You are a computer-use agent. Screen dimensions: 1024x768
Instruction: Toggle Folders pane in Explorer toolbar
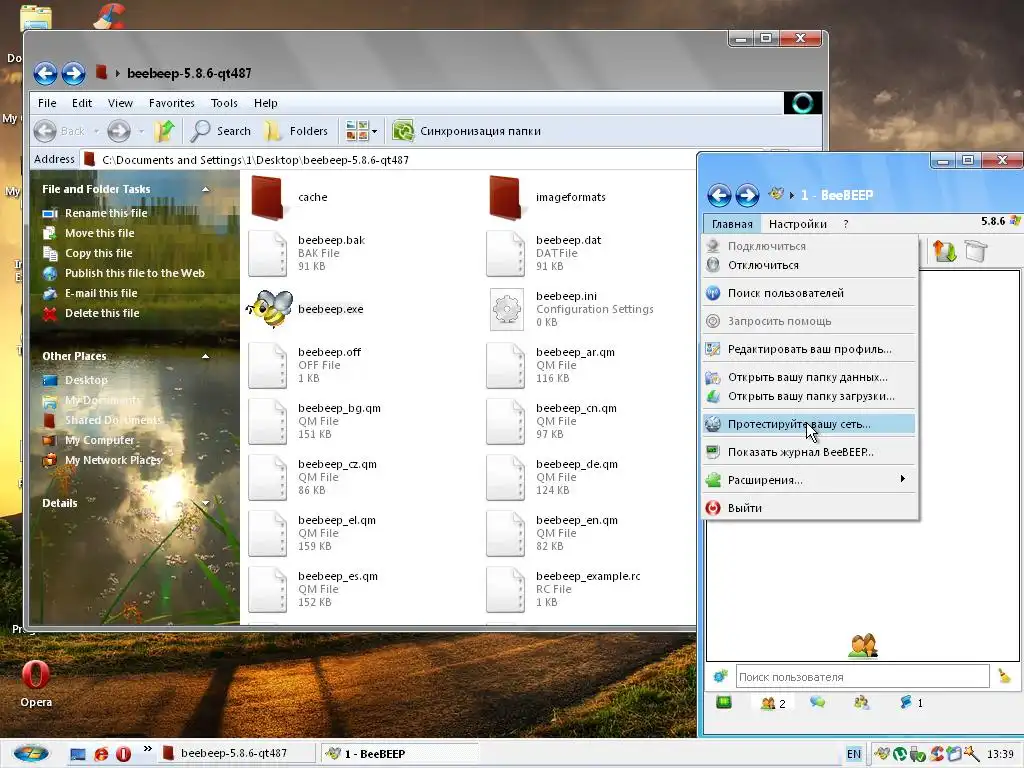pos(296,131)
